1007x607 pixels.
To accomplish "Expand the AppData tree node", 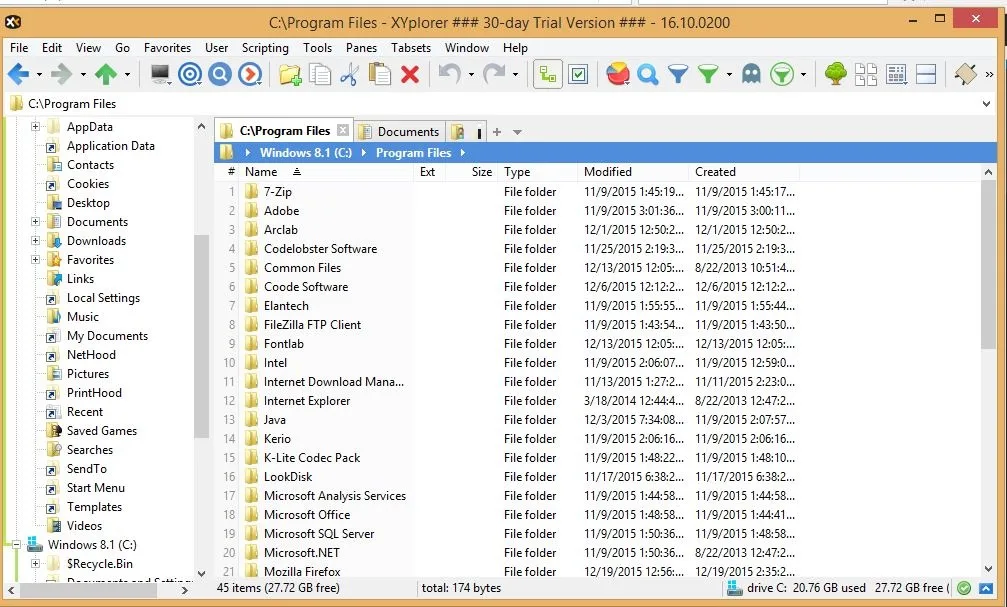I will point(36,127).
